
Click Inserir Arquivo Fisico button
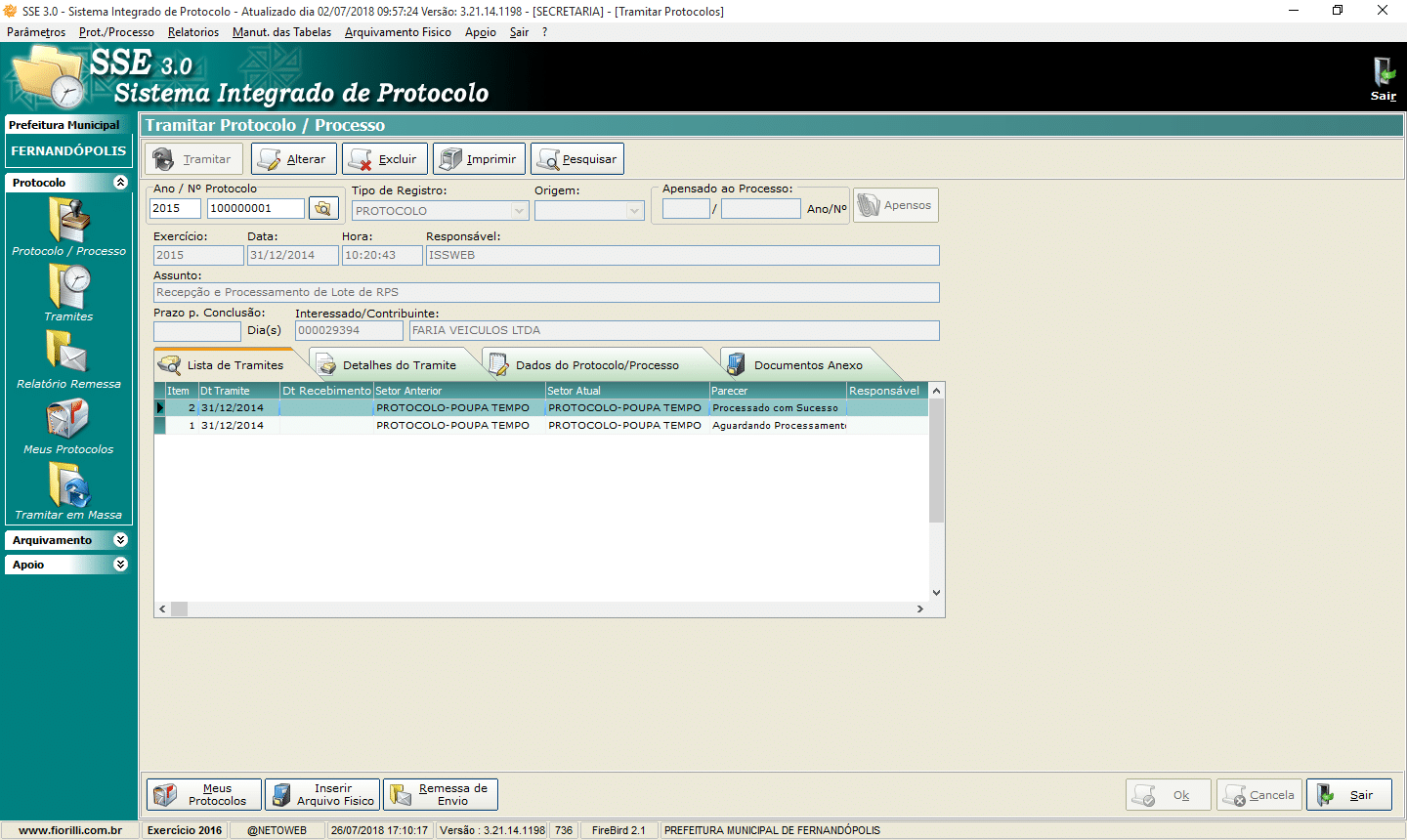[322, 795]
